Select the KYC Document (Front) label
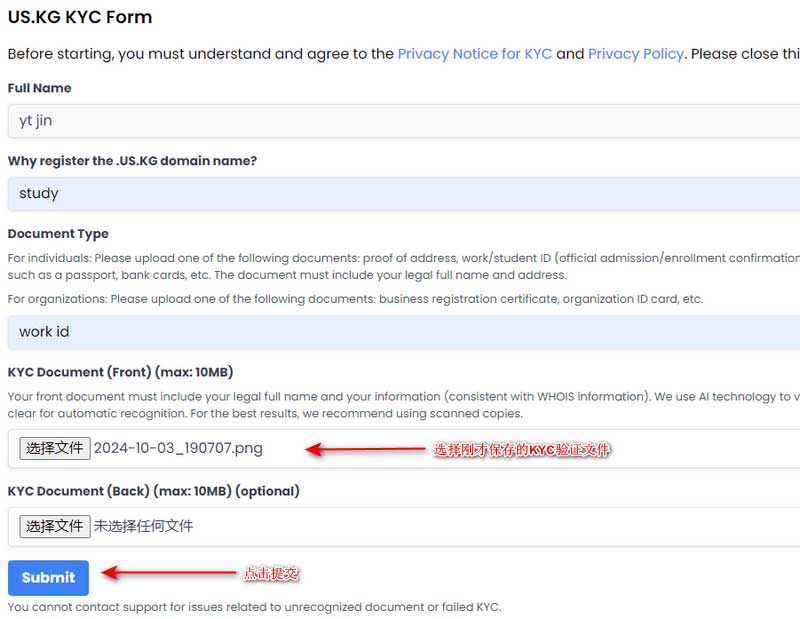Screen dimensions: 800x619 point(120,372)
